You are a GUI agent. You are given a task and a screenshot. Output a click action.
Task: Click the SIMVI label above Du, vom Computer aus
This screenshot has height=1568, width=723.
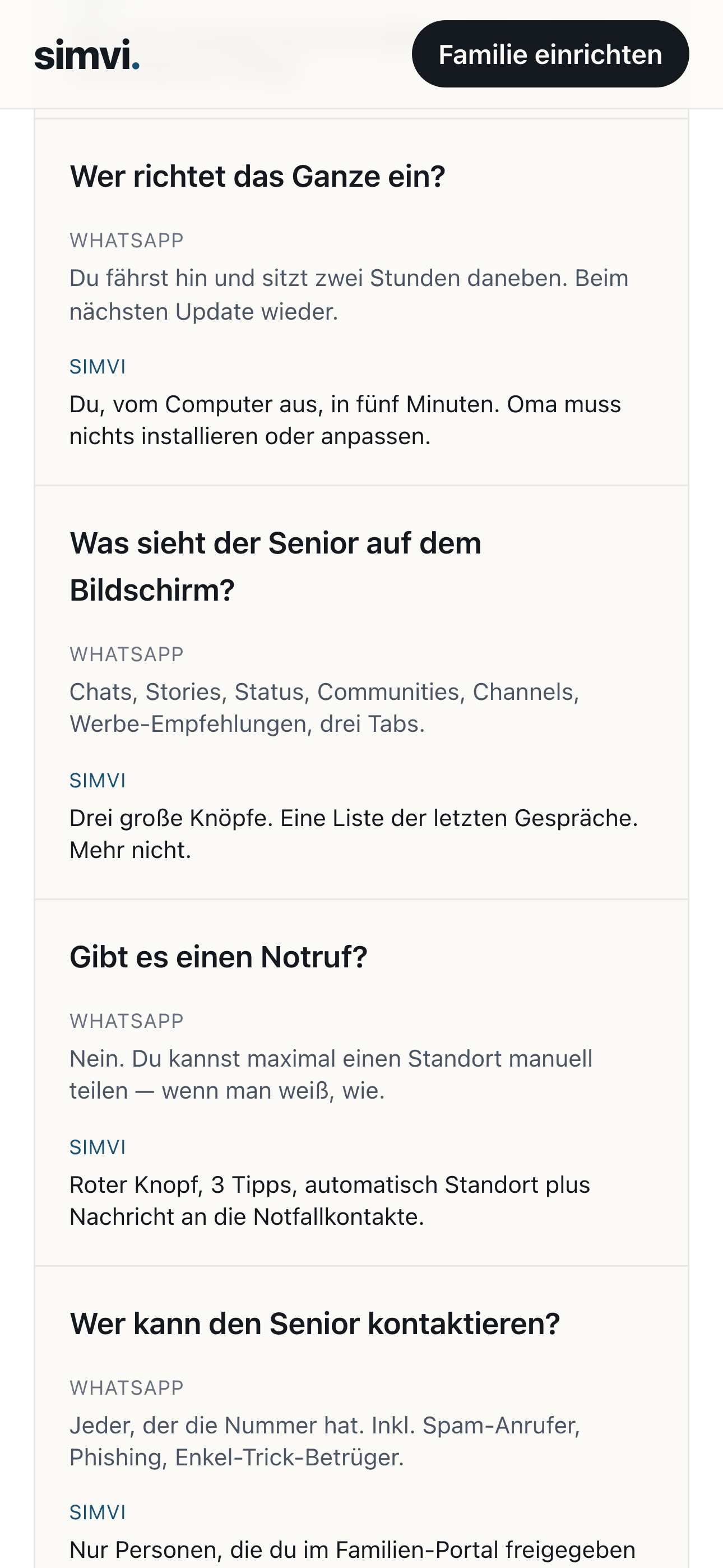click(98, 366)
